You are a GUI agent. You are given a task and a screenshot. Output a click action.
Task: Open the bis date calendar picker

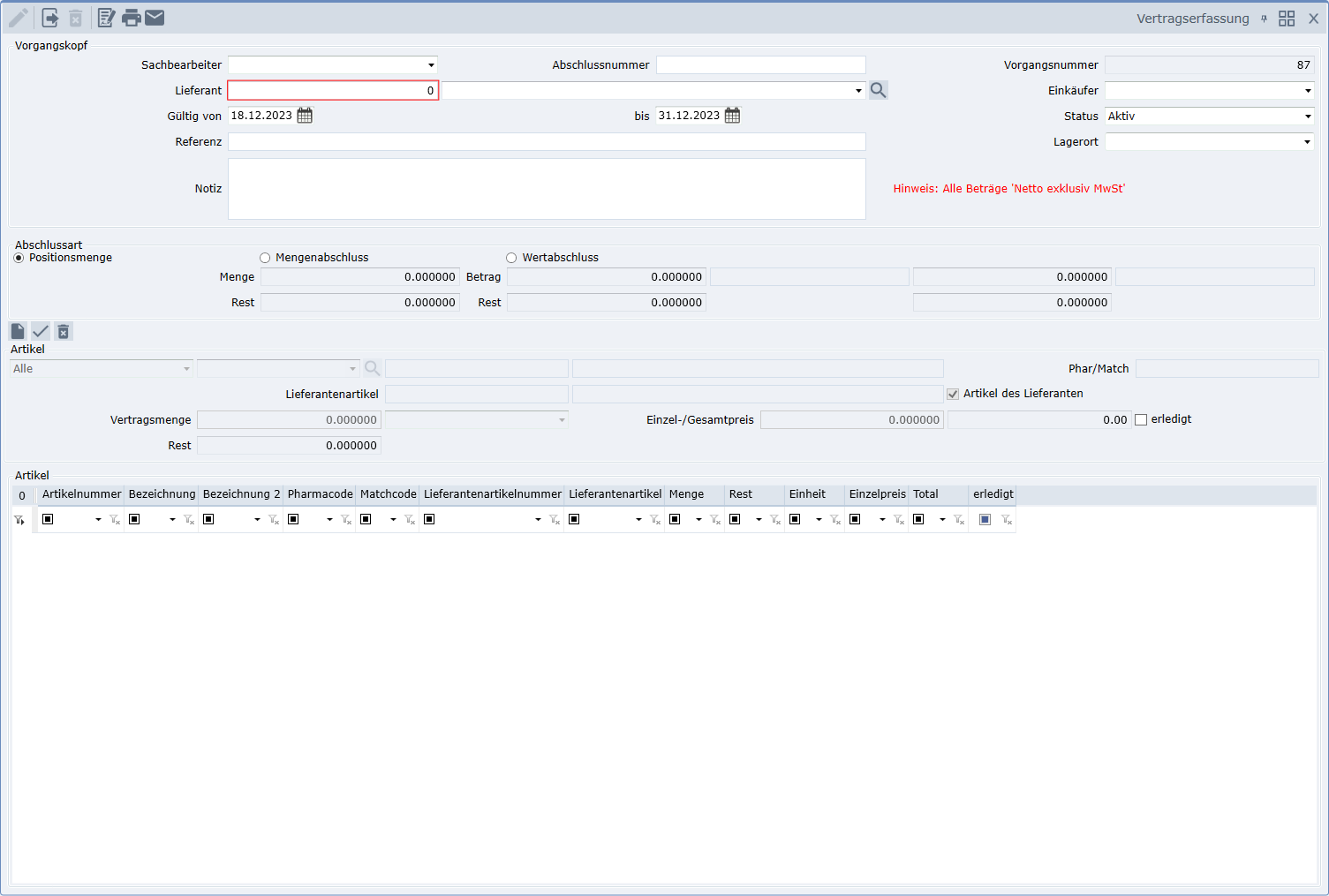pos(732,116)
